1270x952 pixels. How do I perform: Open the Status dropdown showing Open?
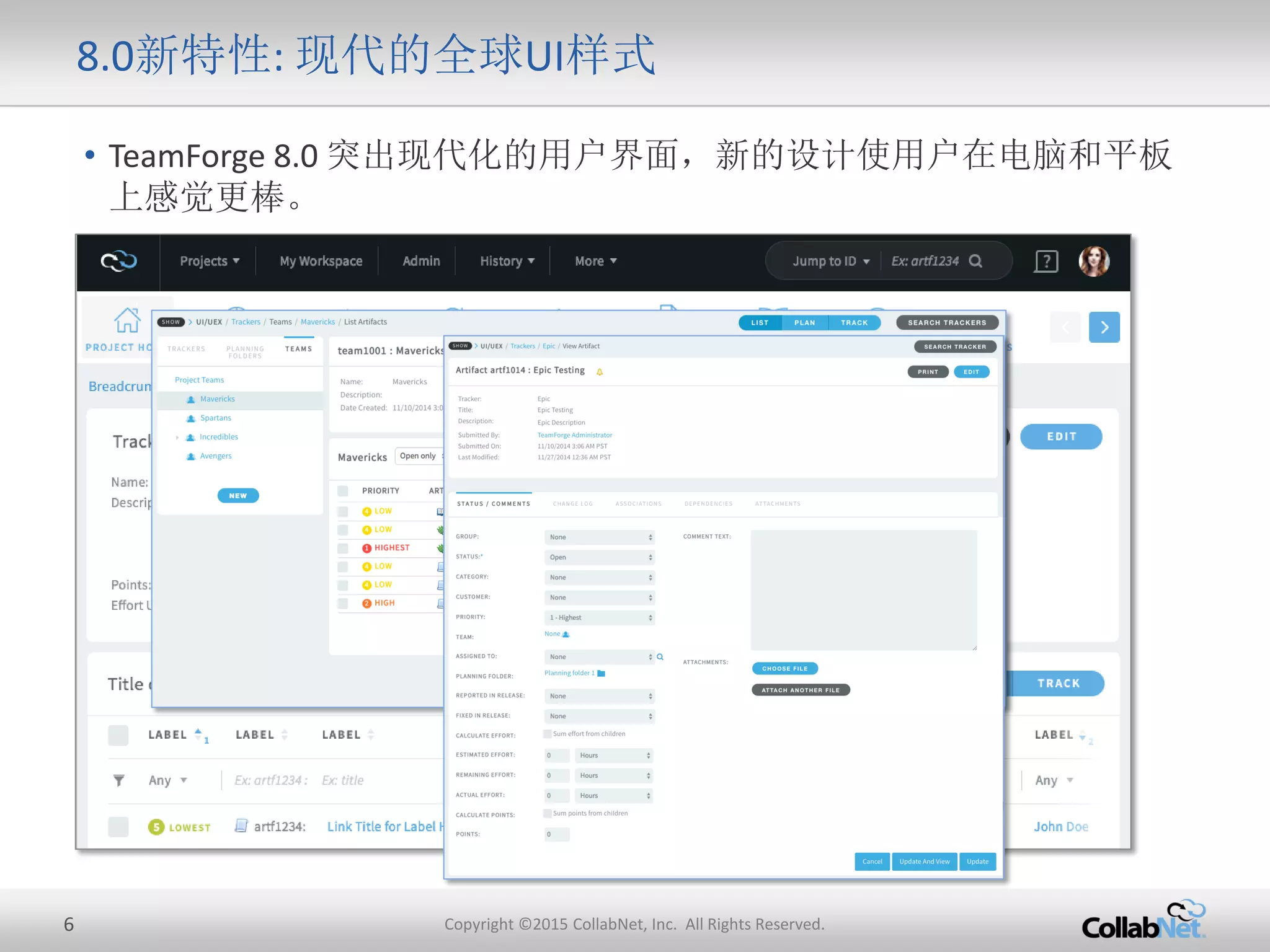coord(600,557)
